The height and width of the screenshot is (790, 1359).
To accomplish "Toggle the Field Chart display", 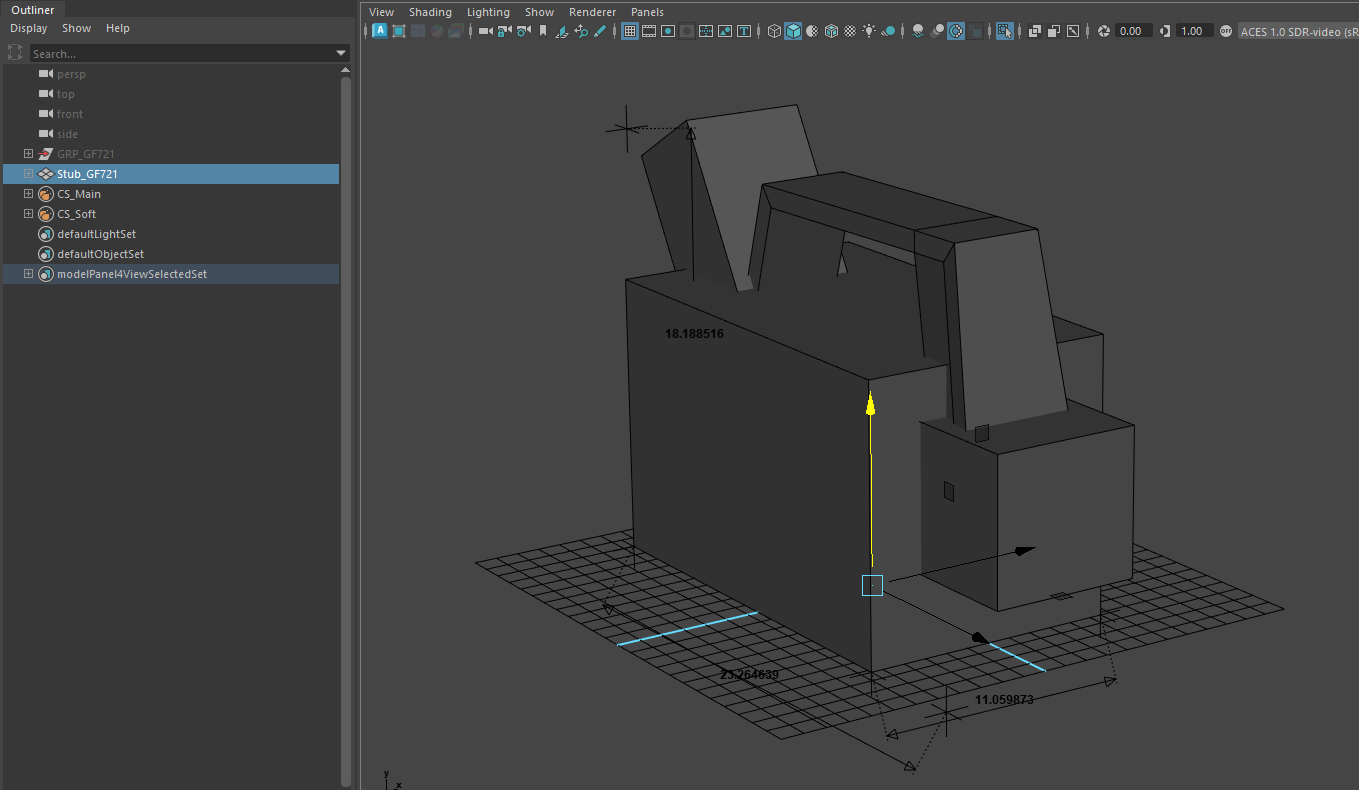I will [x=706, y=31].
